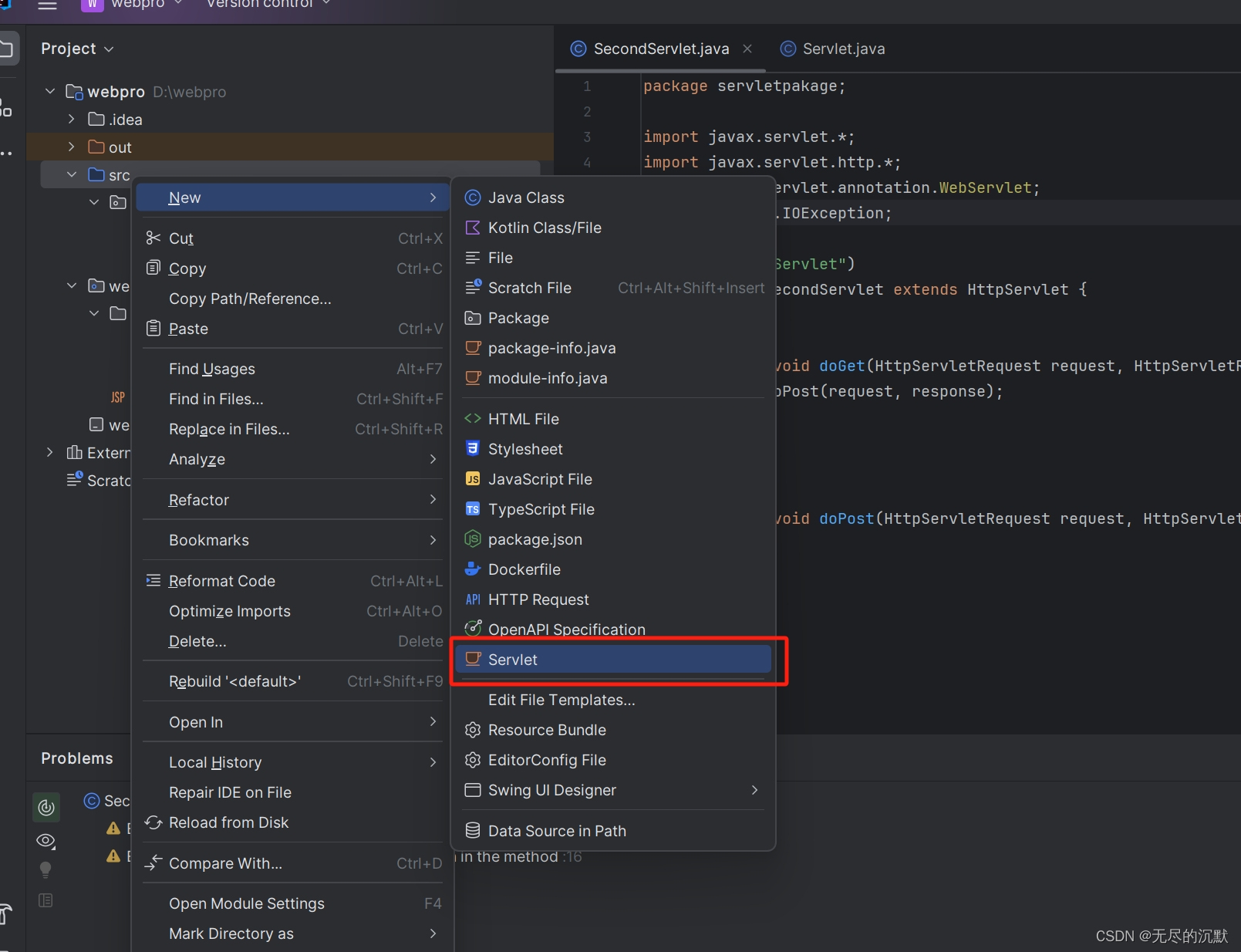Open the Project view dropdown
The height and width of the screenshot is (952, 1241).
77,49
